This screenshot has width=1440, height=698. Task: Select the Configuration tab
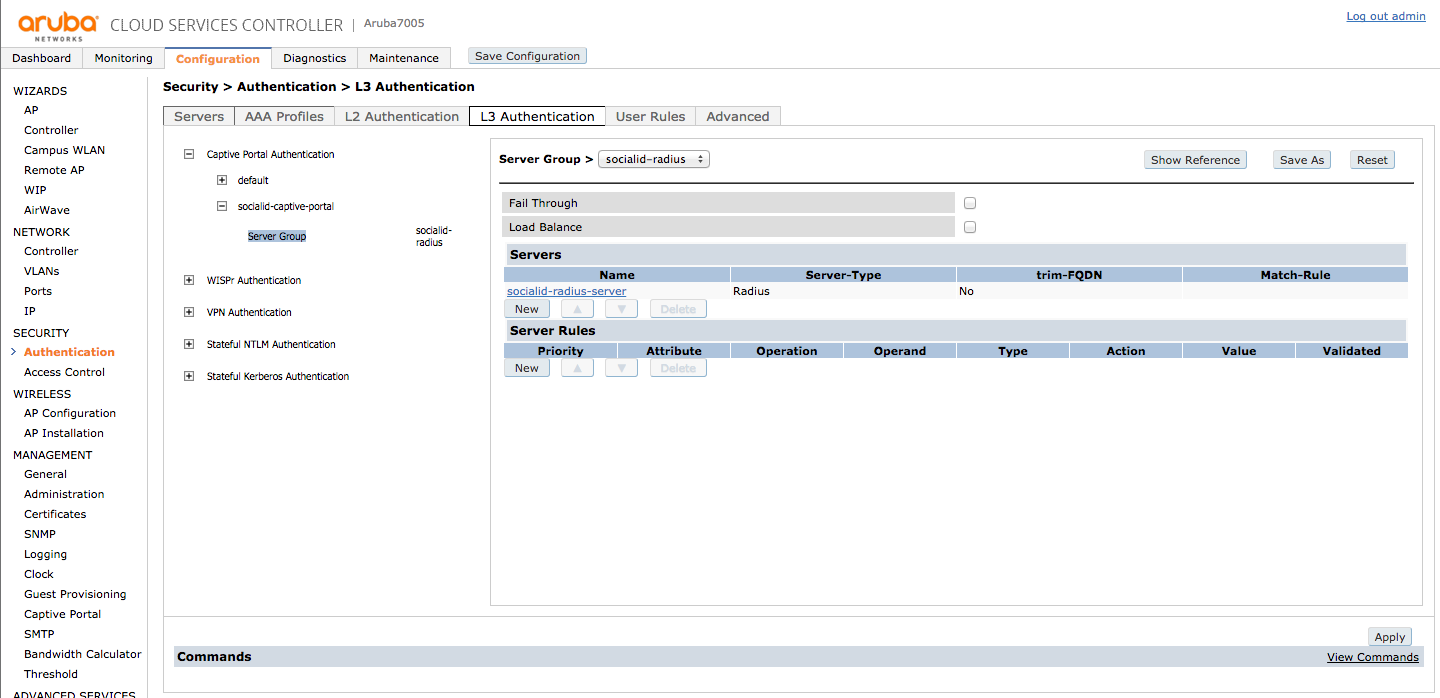[217, 58]
